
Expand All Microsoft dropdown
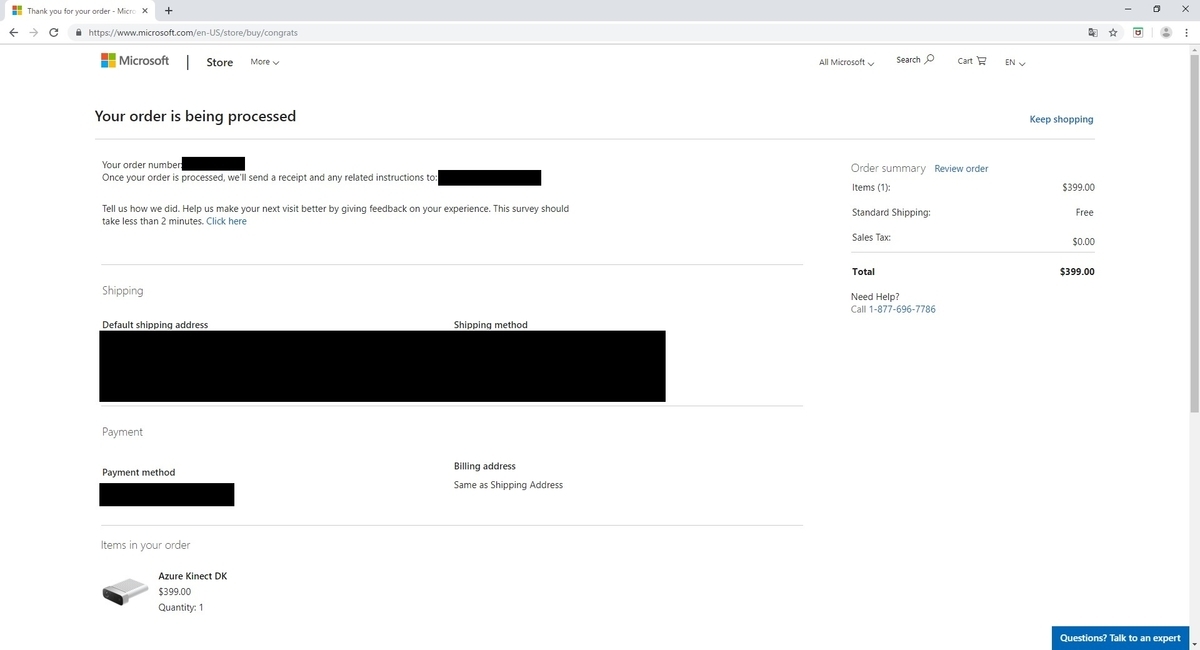pyautogui.click(x=846, y=62)
